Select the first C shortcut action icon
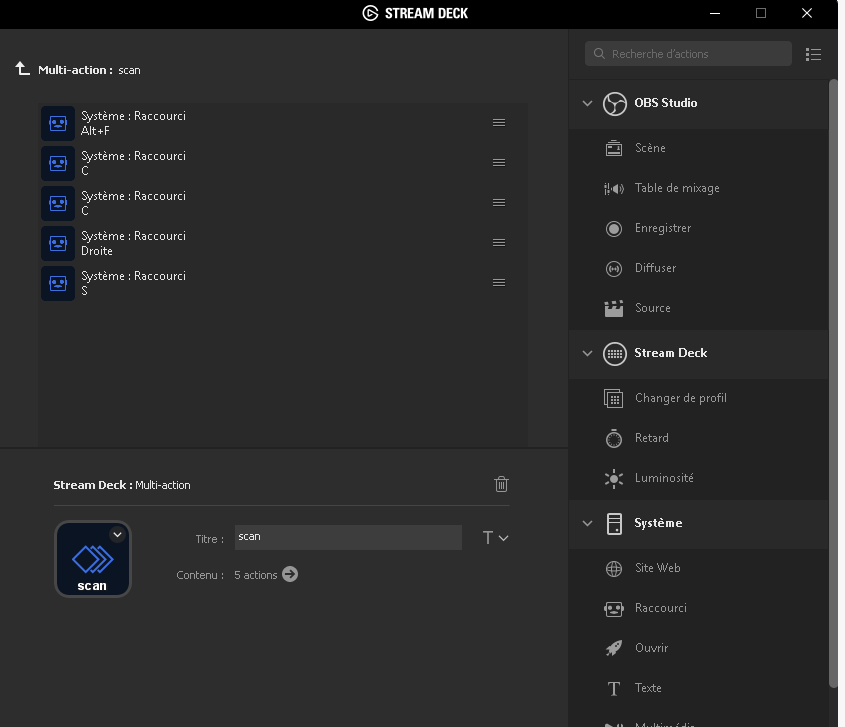This screenshot has height=727, width=845. [58, 163]
